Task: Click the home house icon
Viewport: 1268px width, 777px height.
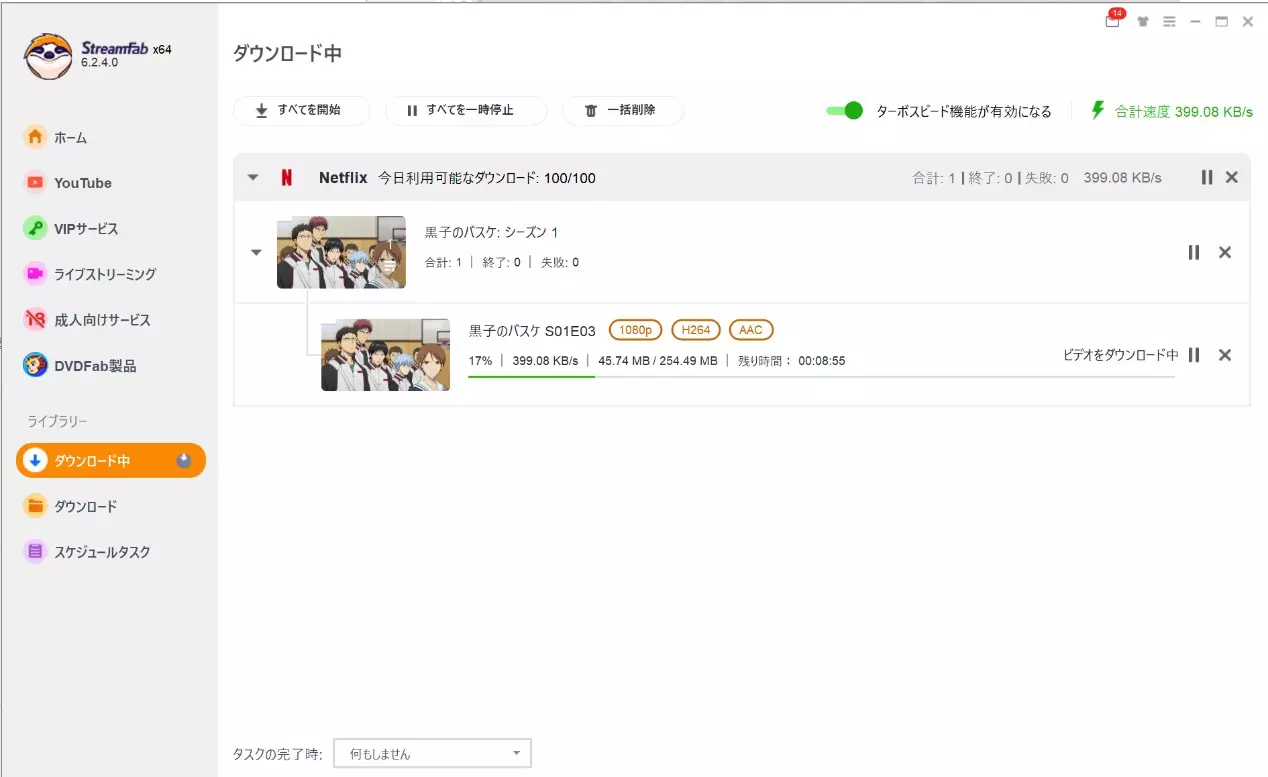Action: [x=35, y=137]
